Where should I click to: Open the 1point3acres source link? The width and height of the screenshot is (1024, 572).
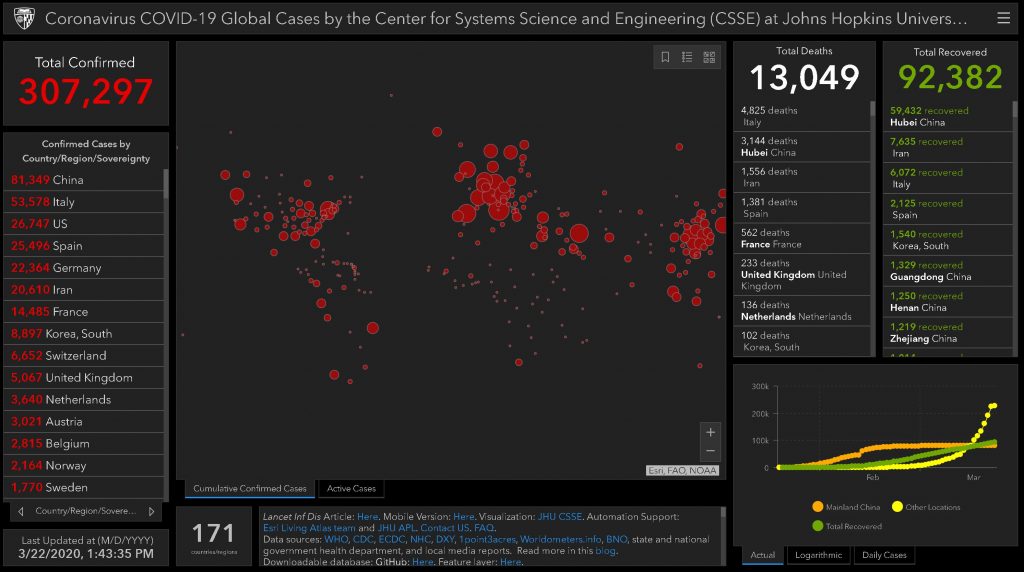pyautogui.click(x=487, y=539)
